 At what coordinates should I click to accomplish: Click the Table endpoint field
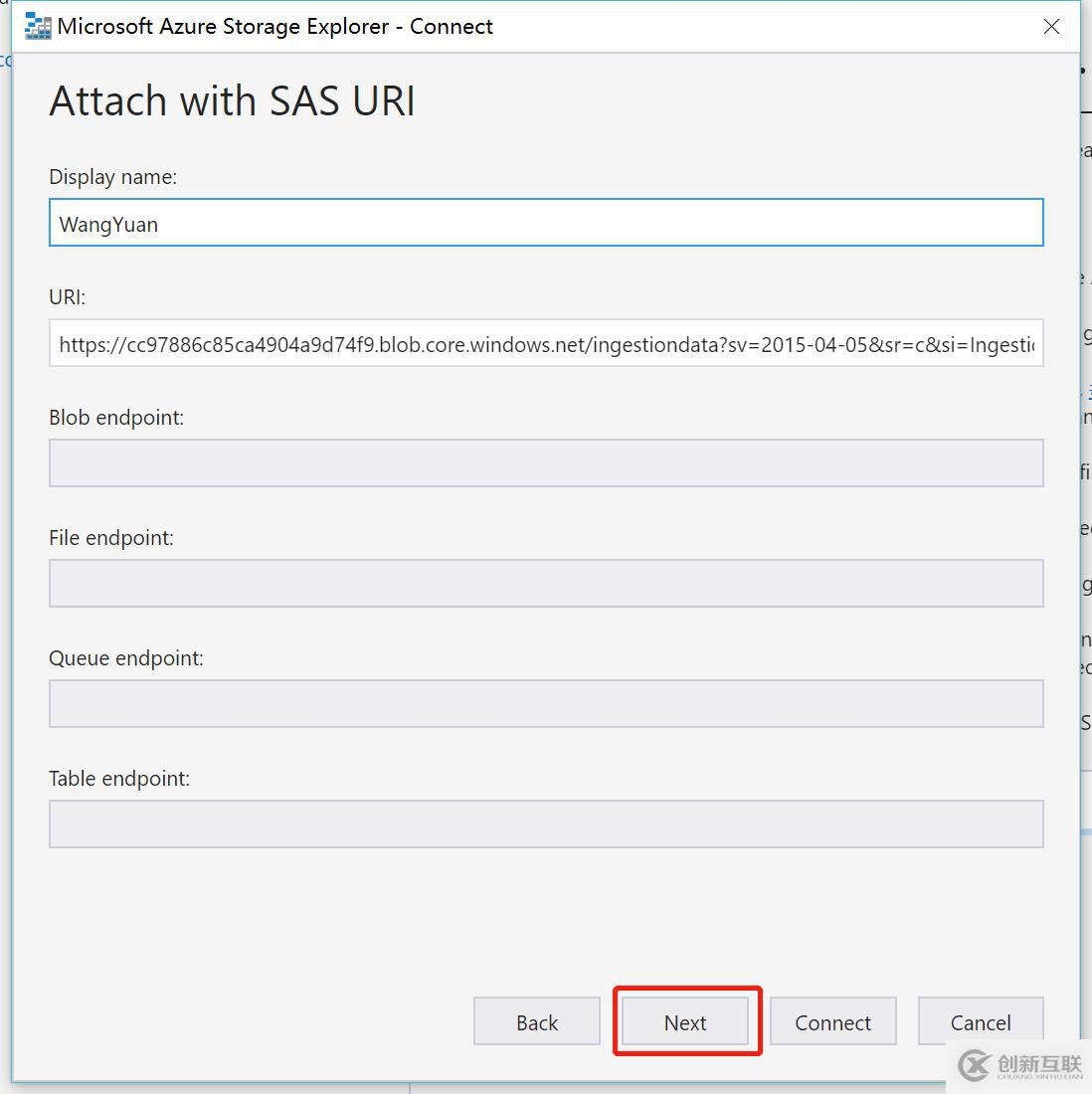tap(546, 824)
